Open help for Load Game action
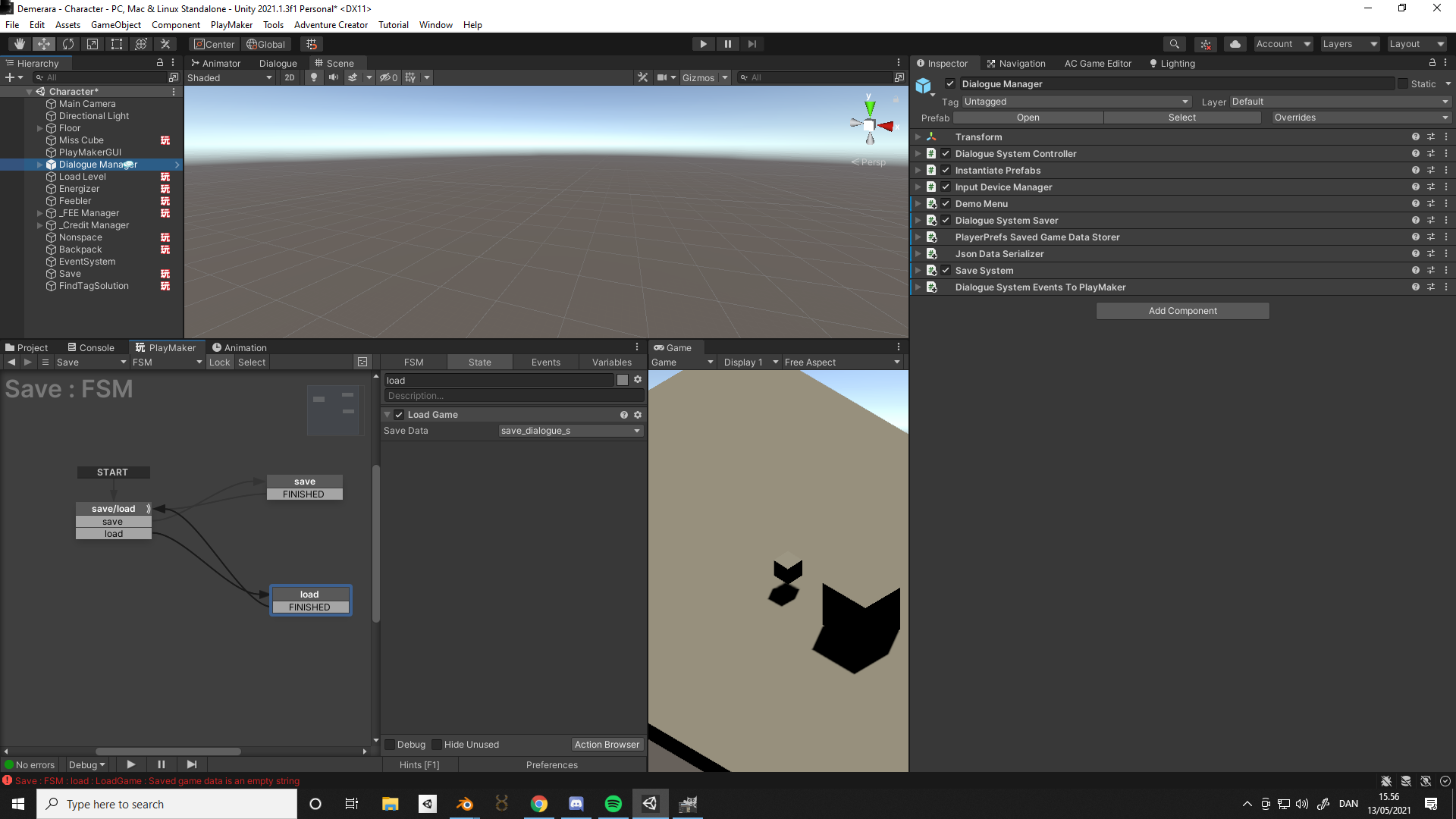The height and width of the screenshot is (819, 1456). [x=623, y=415]
